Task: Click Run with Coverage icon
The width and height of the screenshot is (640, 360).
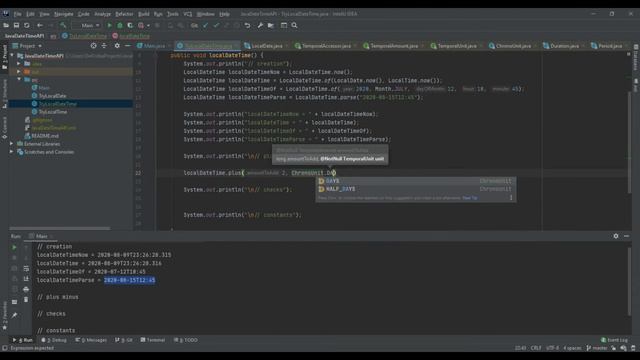Action: (130, 25)
